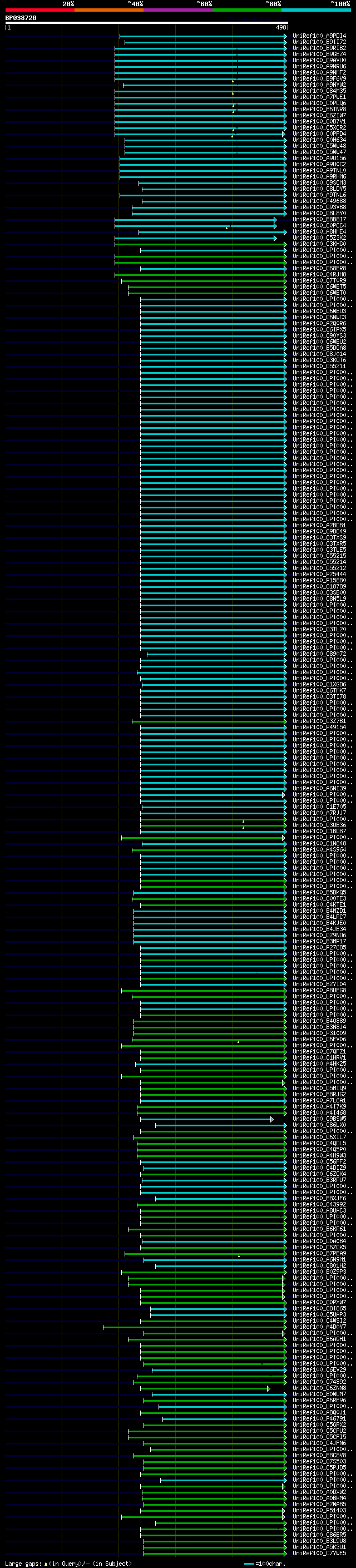Click the UniRef100_C7YWE5 label
This screenshot has height=1568, width=356.
(x=319, y=1553)
